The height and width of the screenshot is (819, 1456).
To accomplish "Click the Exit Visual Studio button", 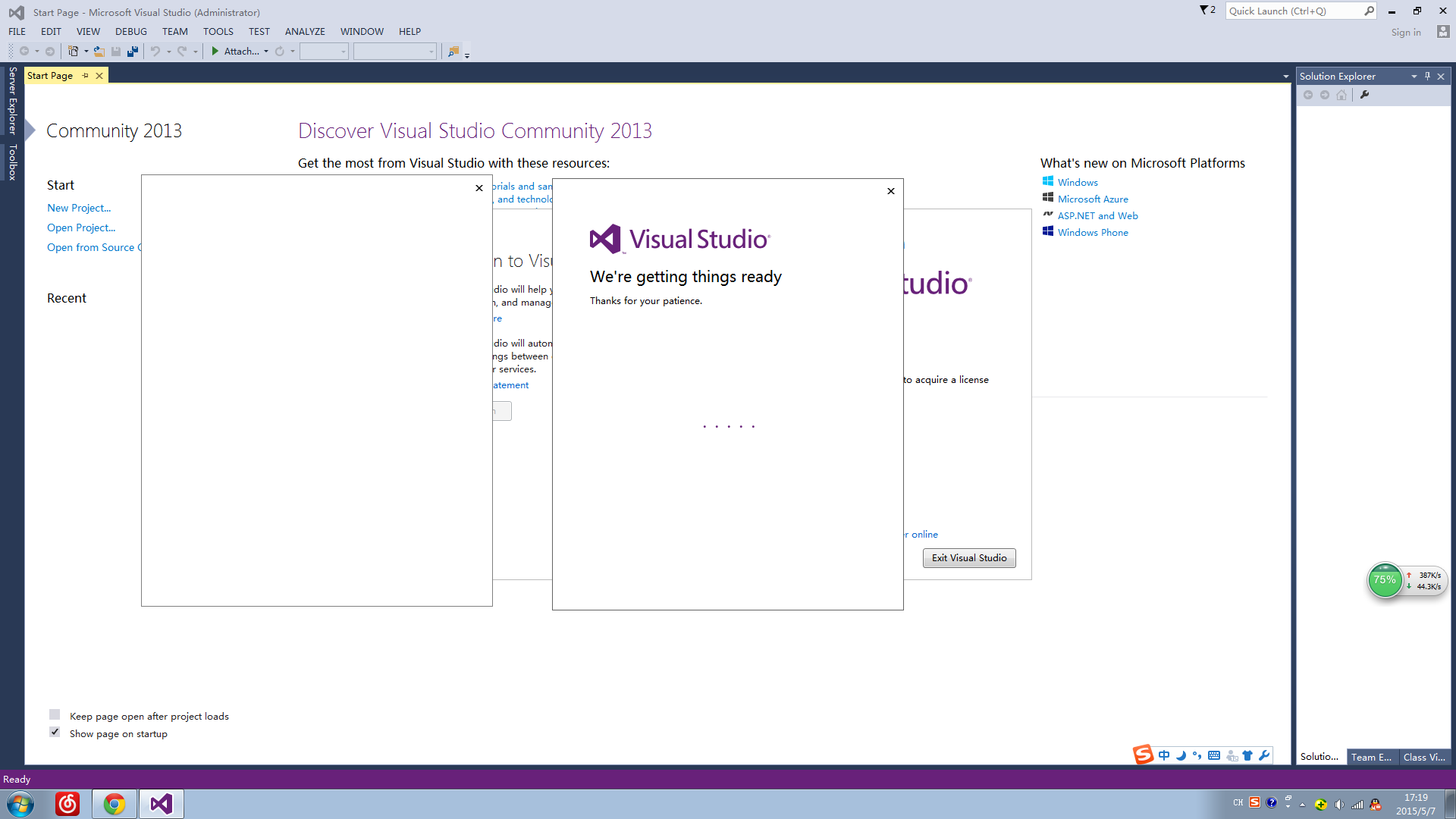I will click(969, 557).
